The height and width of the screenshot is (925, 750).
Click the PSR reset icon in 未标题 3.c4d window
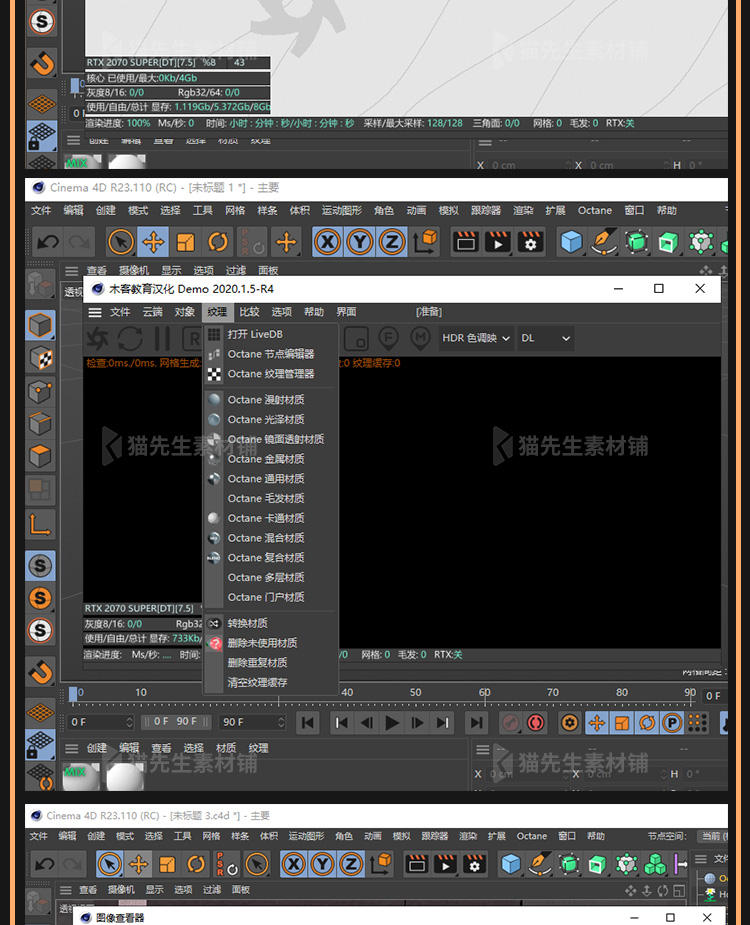(x=227, y=864)
